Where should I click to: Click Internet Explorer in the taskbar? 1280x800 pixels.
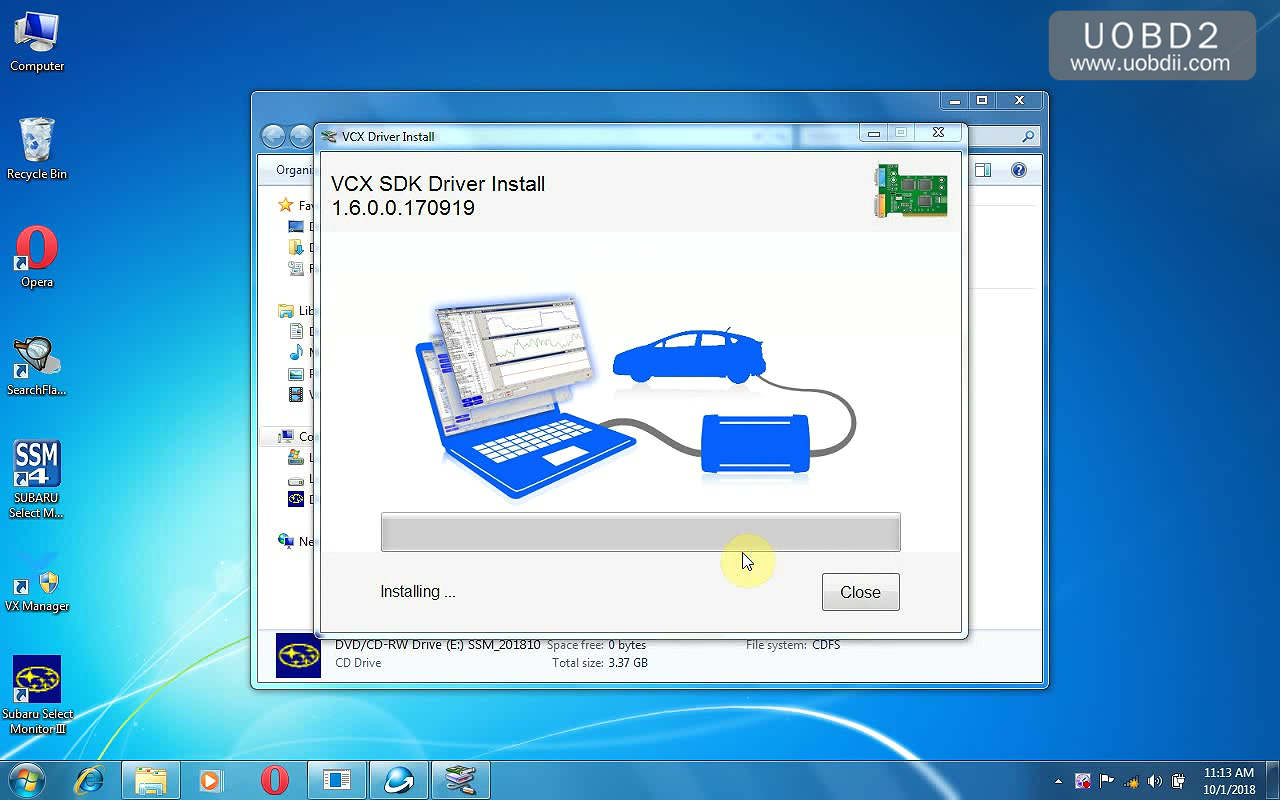tap(90, 780)
